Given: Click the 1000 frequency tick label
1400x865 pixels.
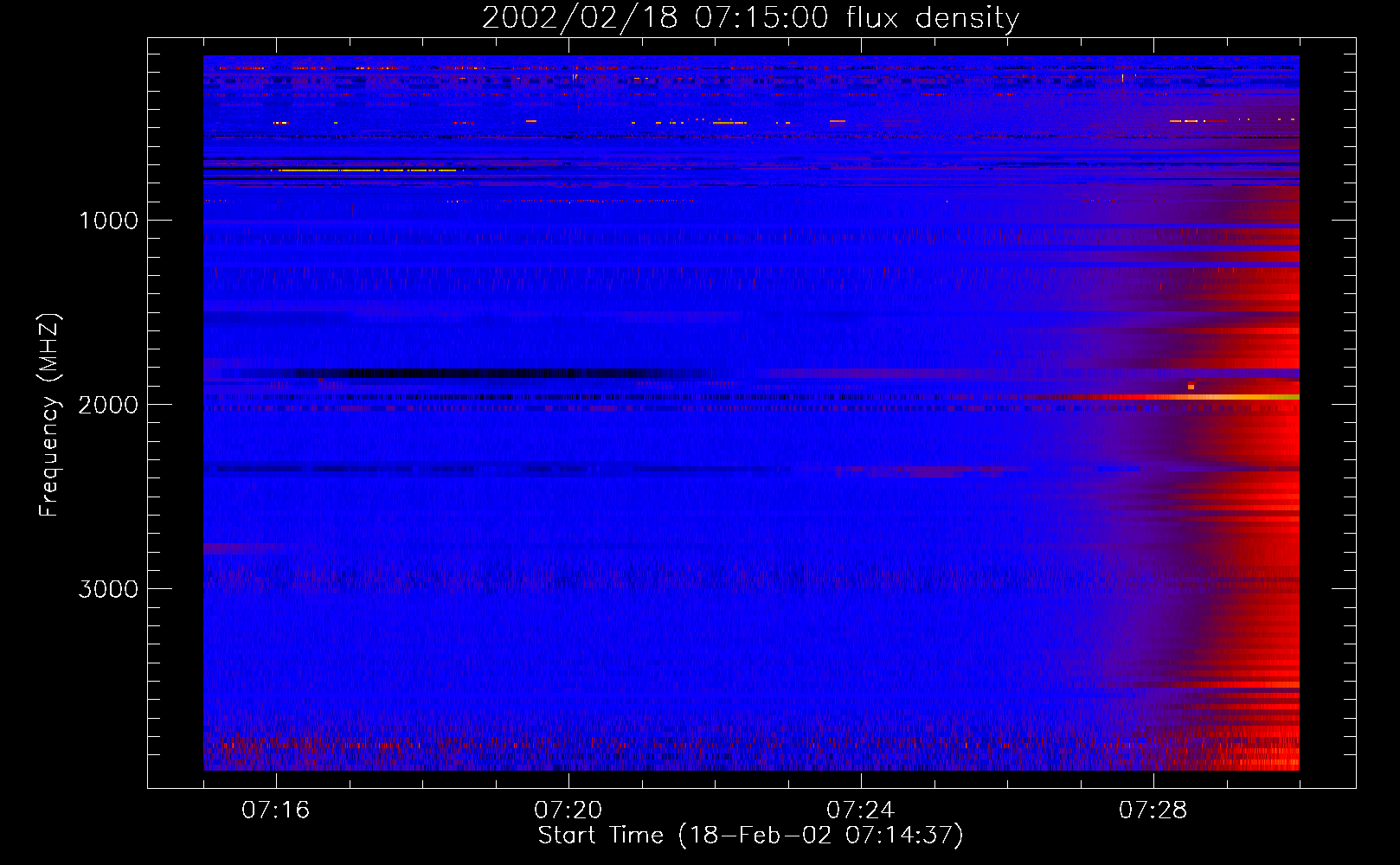Looking at the screenshot, I should pos(109,221).
